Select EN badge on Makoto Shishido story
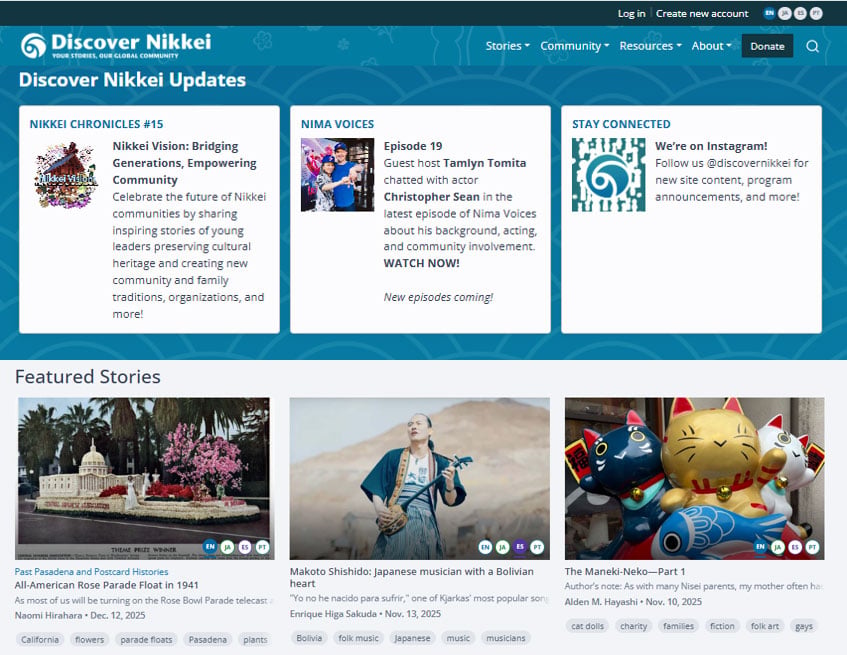The height and width of the screenshot is (655, 847). point(485,546)
